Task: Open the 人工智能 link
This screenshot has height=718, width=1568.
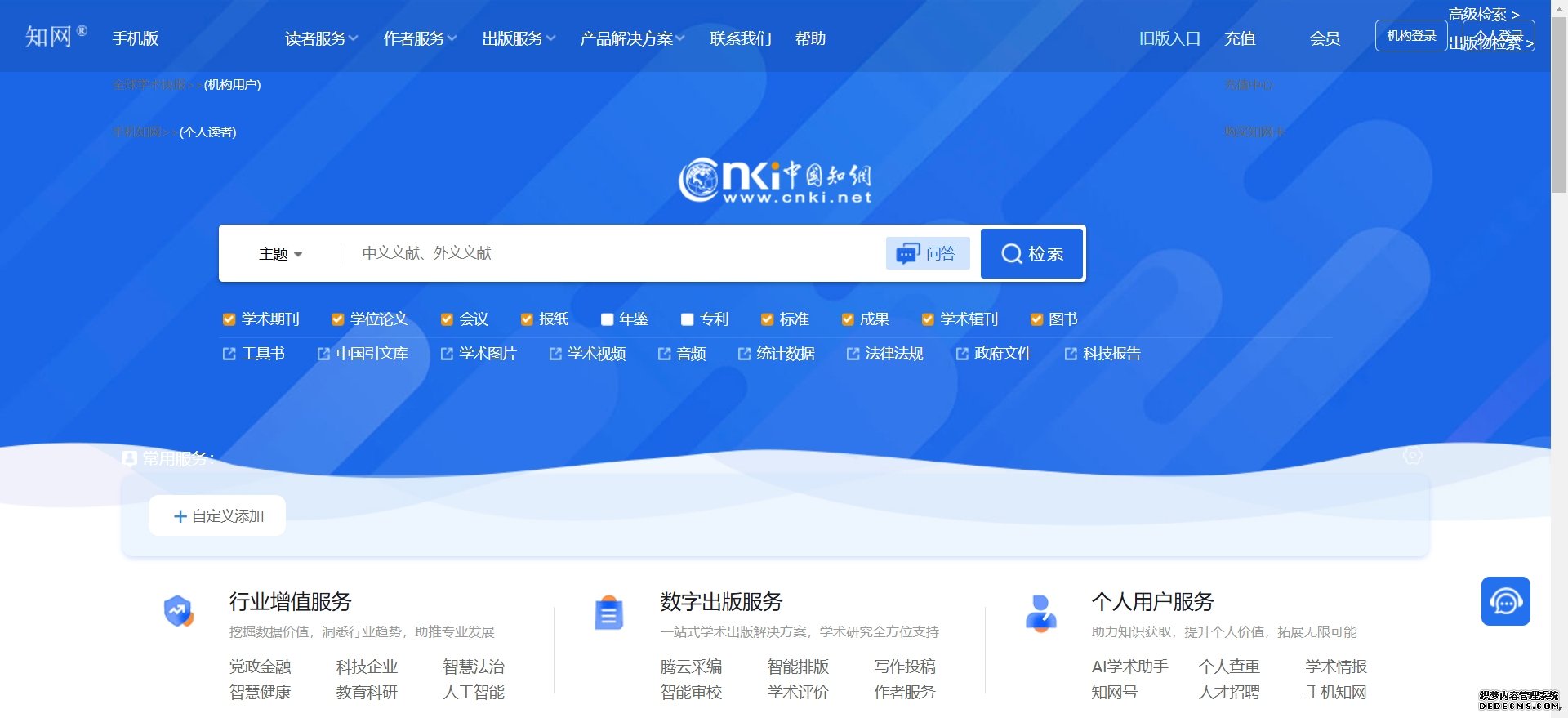Action: click(x=474, y=692)
